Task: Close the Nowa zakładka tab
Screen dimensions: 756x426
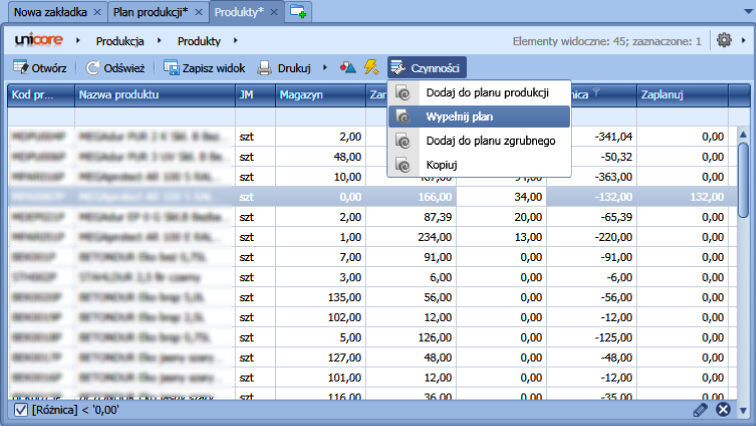Action: tap(96, 12)
